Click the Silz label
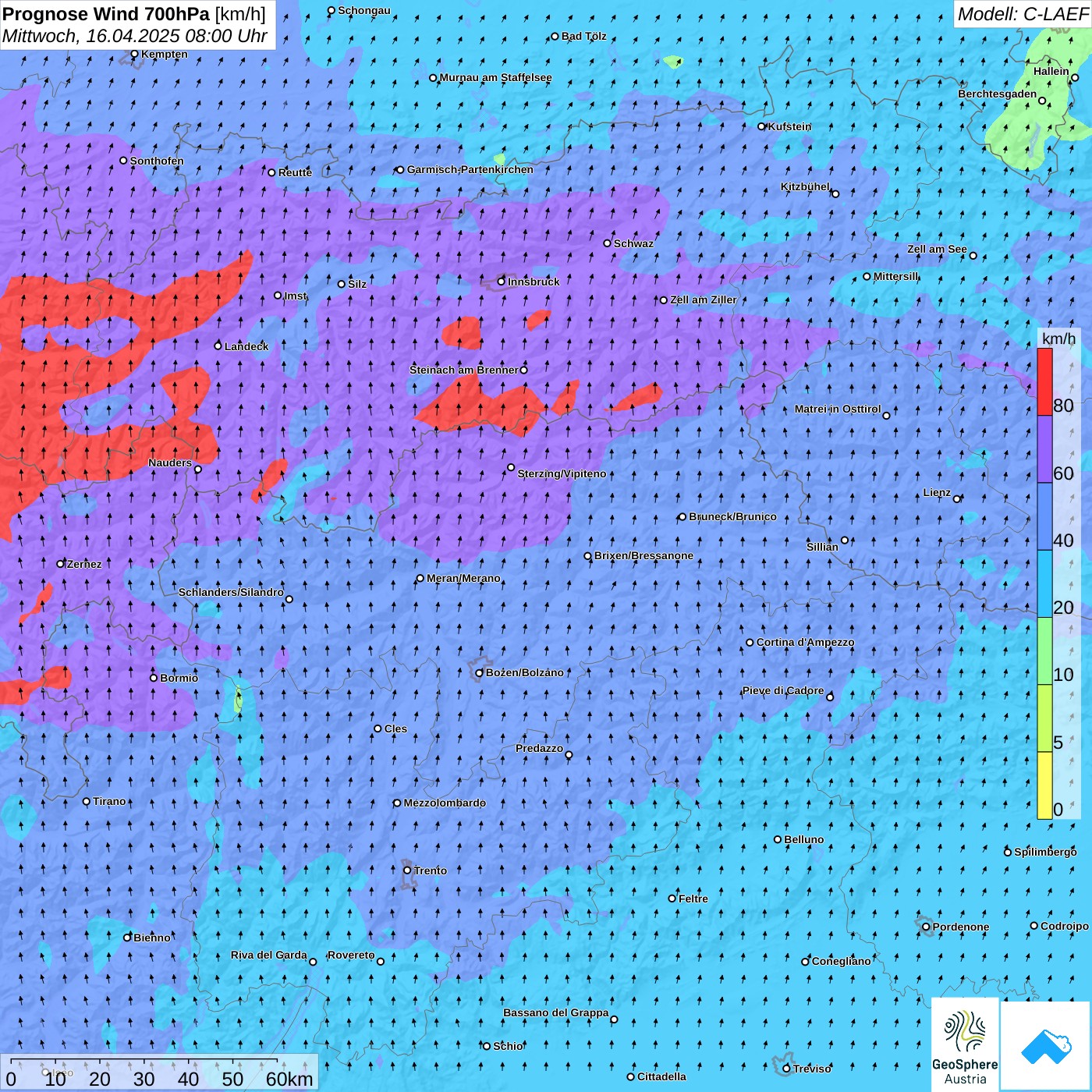The width and height of the screenshot is (1092, 1092). [357, 284]
